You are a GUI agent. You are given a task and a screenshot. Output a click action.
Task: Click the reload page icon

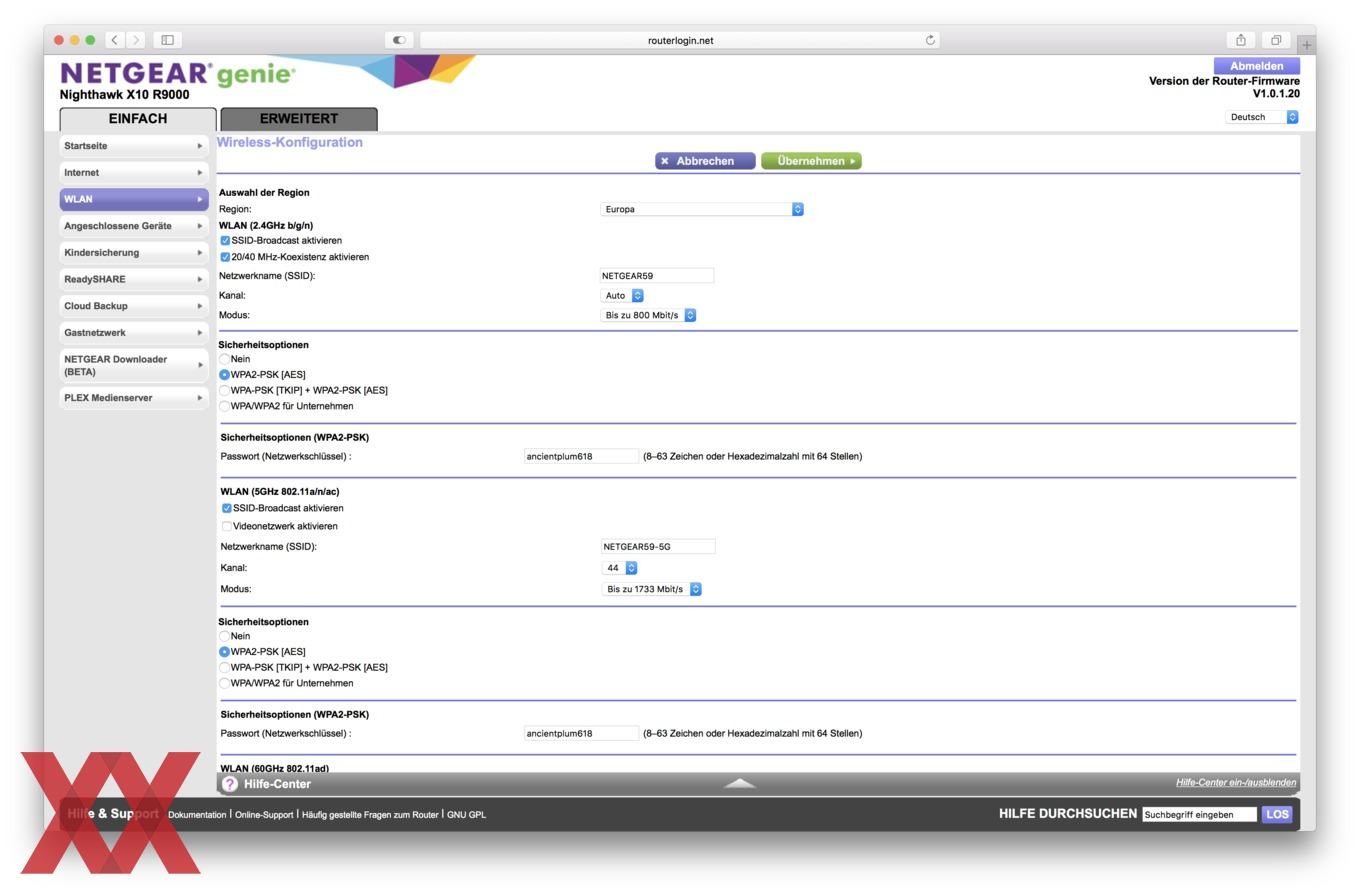click(x=930, y=40)
